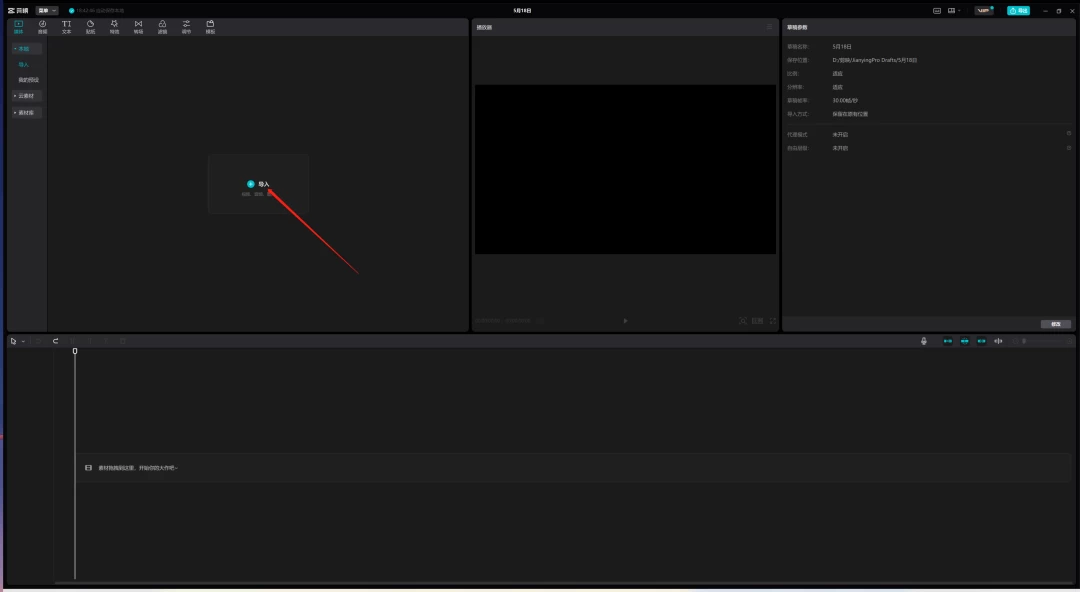
Task: Click the keyboard shortcuts icon in title bar
Action: 937,10
